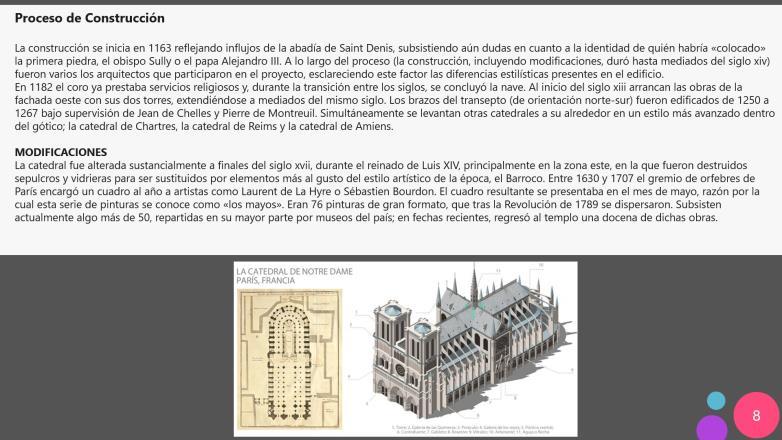The image size is (782, 440).
Task: Click the text 'catedral de Chartres'
Action: click(x=128, y=126)
